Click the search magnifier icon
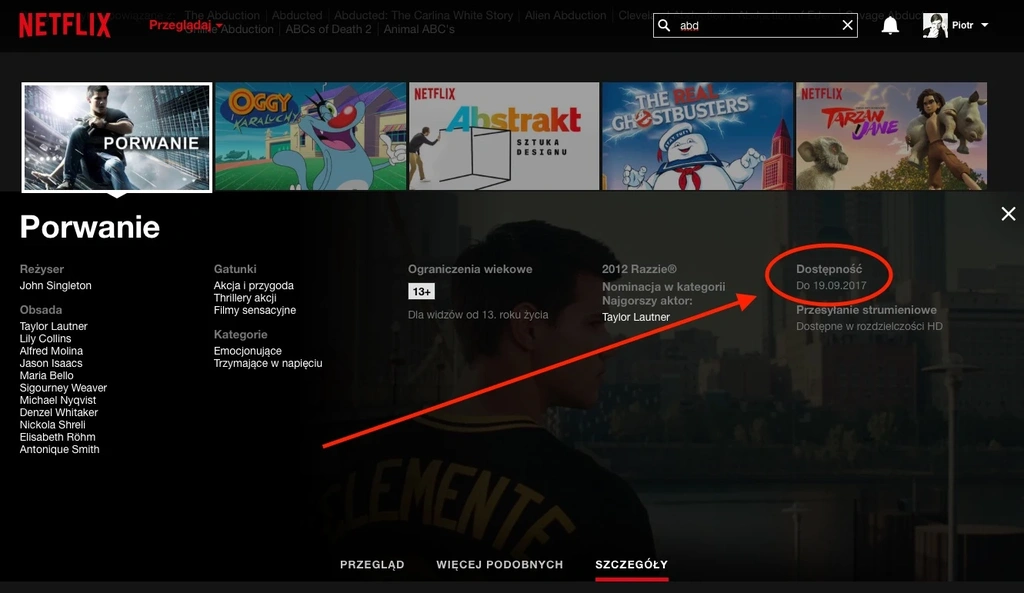Screen dimensions: 1024x593 pyautogui.click(x=664, y=25)
